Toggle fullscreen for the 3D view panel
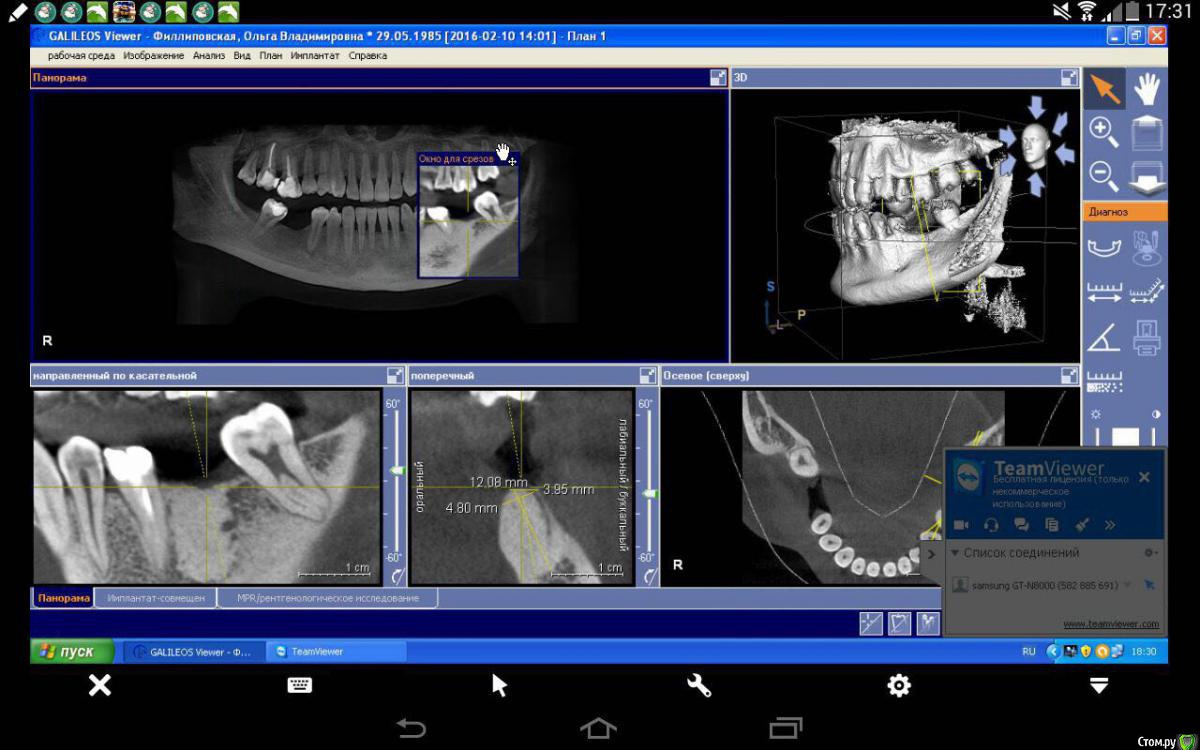The image size is (1200, 750). pyautogui.click(x=1069, y=77)
